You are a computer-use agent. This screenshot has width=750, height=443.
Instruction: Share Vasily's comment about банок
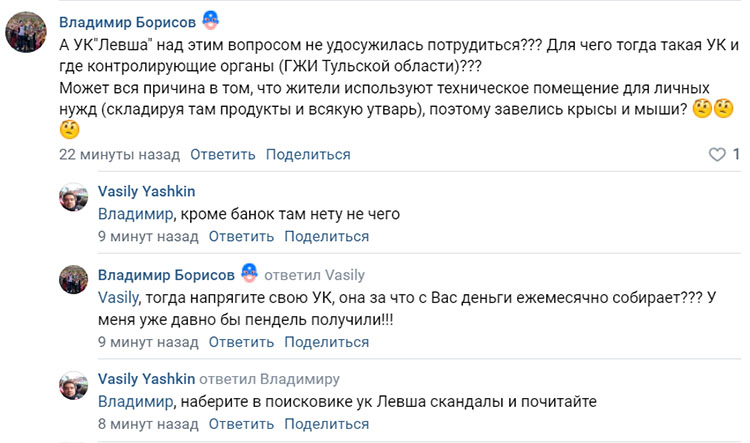(327, 237)
